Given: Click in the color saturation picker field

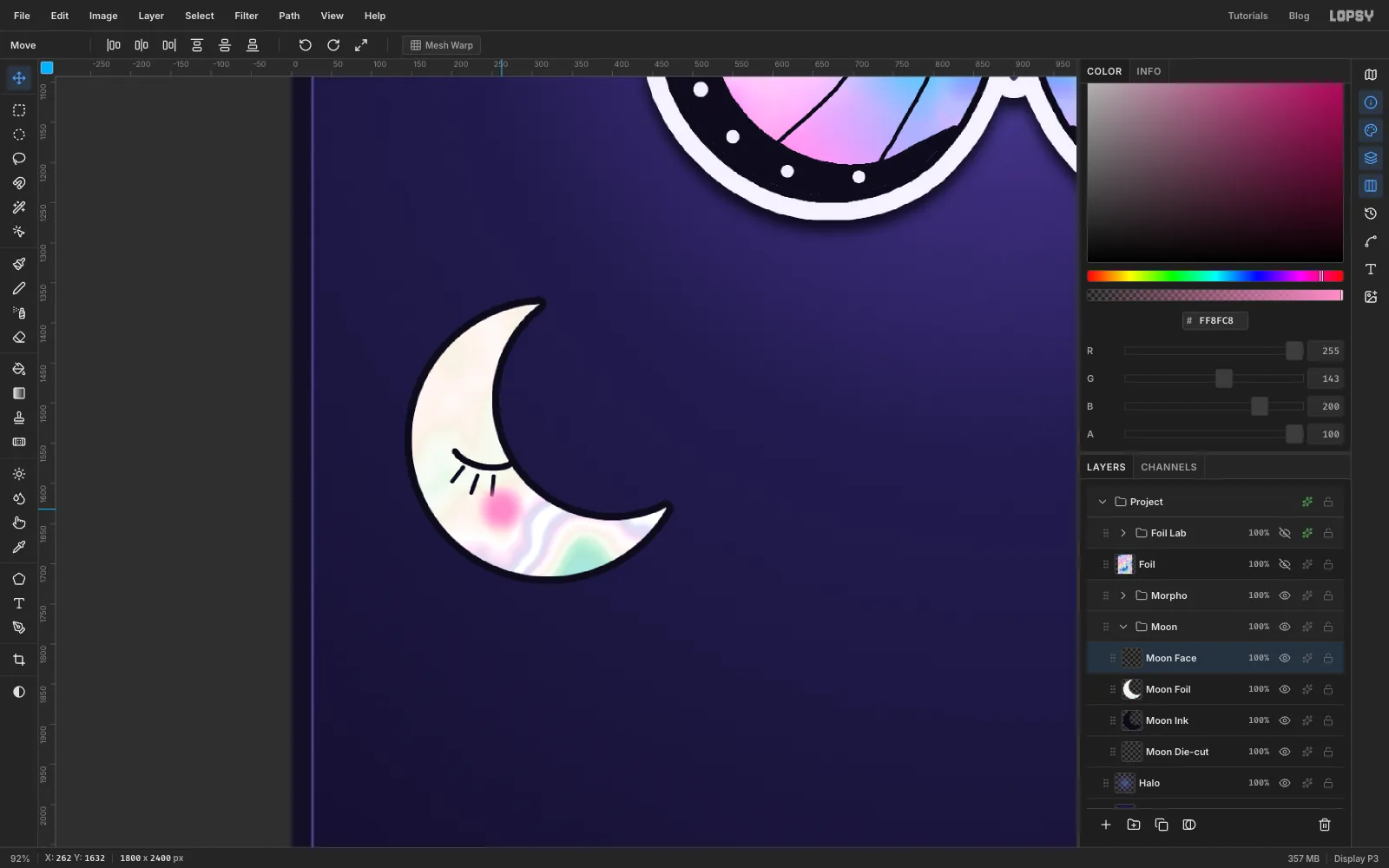Looking at the screenshot, I should [x=1215, y=173].
